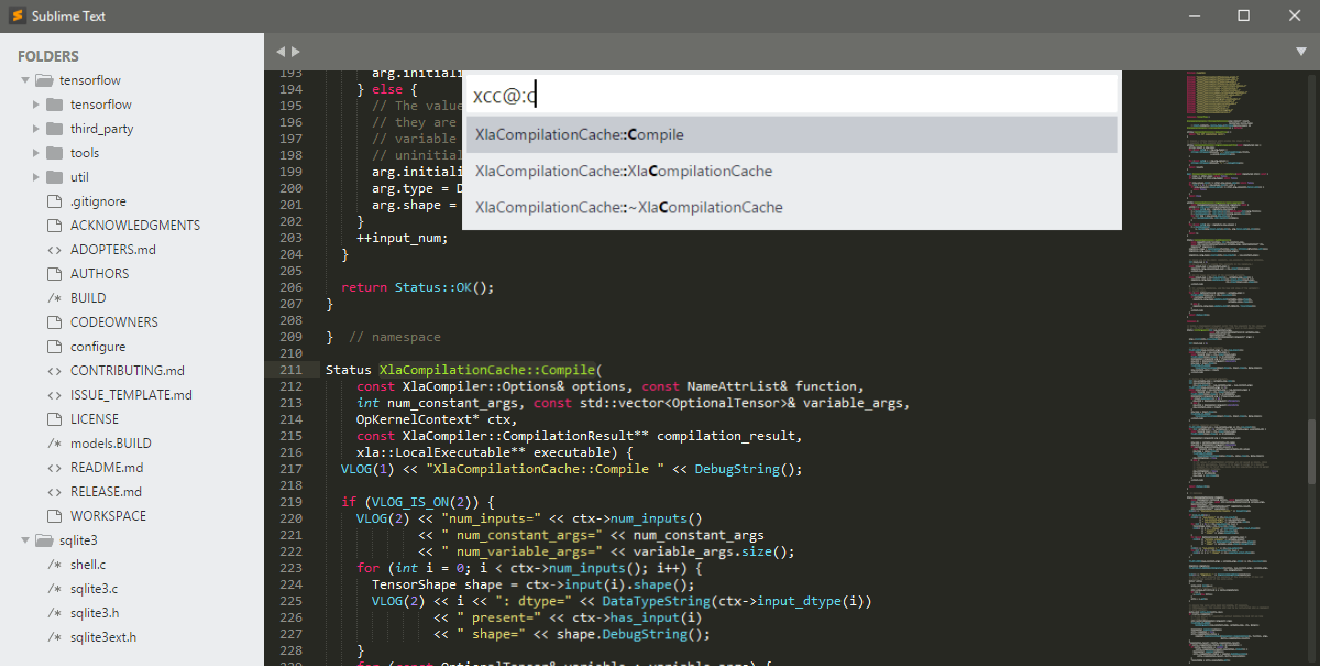Click the CODEOWNERS file icon

tap(55, 322)
